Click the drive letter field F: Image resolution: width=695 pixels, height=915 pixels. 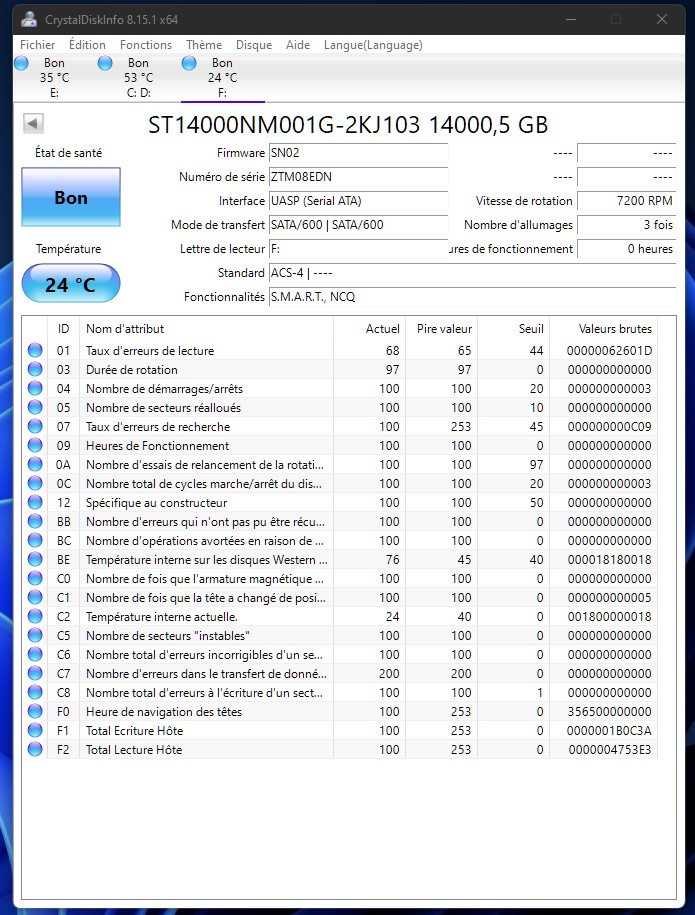358,249
